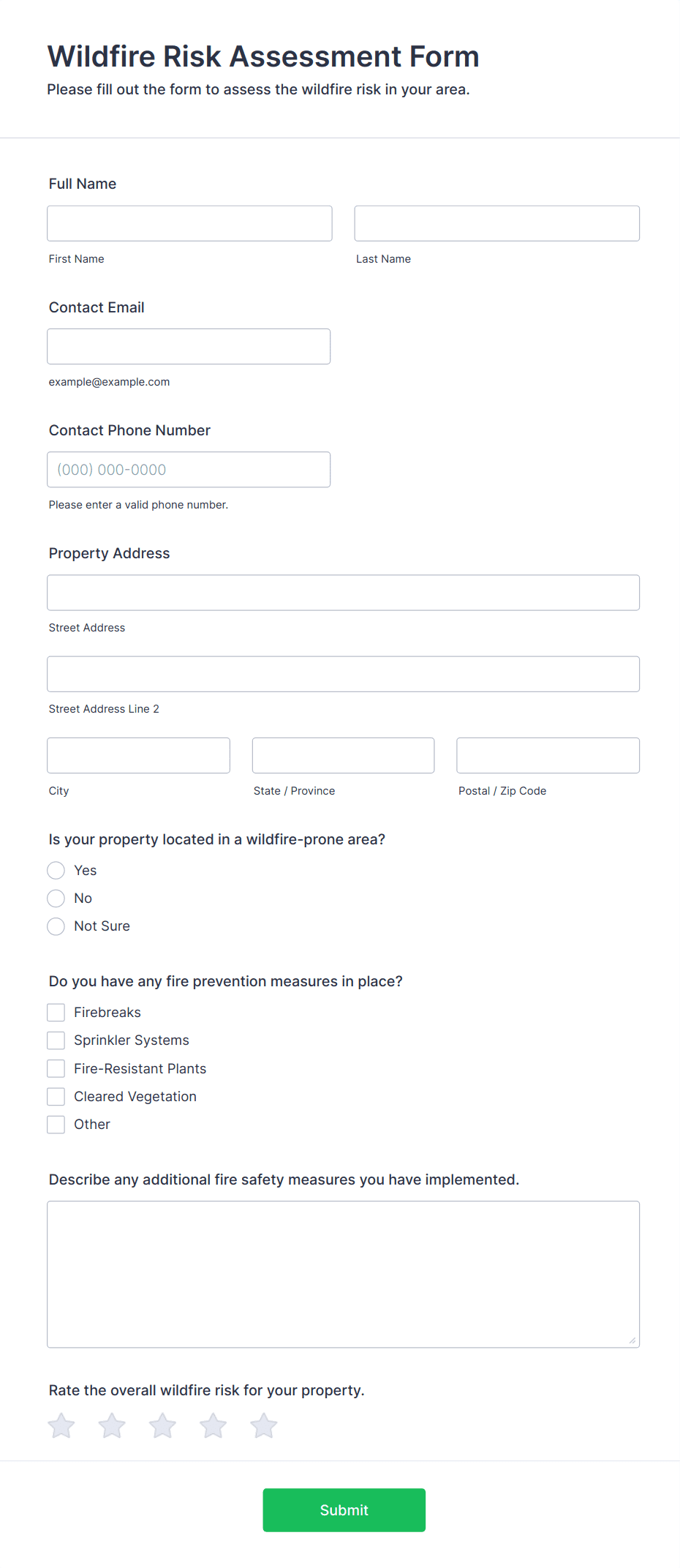Click the first rating star

coord(61,1425)
